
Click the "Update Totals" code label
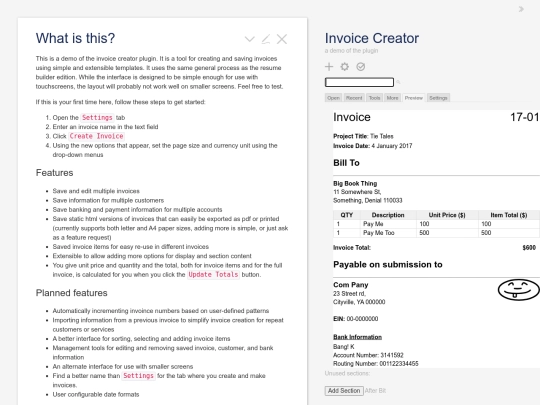[213, 274]
